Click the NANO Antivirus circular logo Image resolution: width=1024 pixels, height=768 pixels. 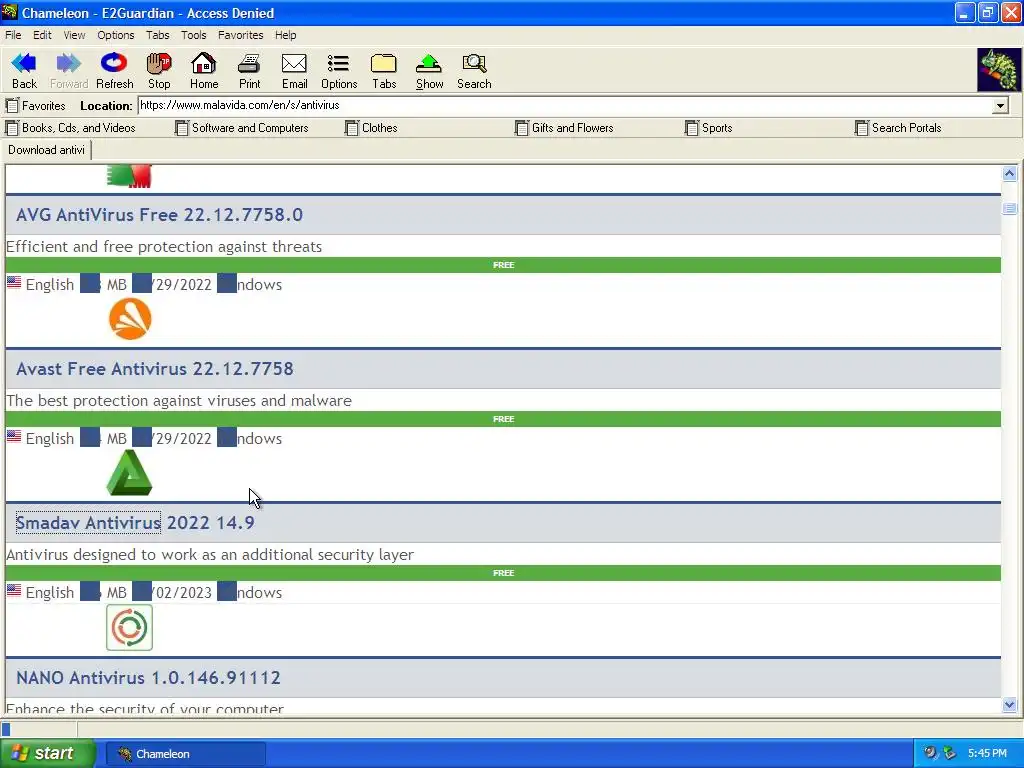click(129, 628)
